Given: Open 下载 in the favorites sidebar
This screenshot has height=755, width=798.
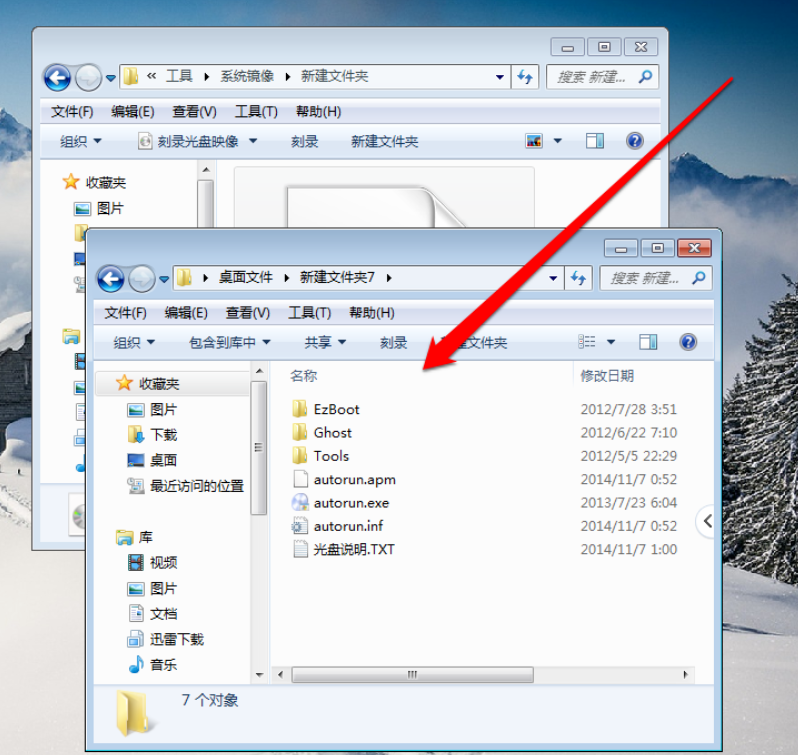Looking at the screenshot, I should [x=162, y=435].
